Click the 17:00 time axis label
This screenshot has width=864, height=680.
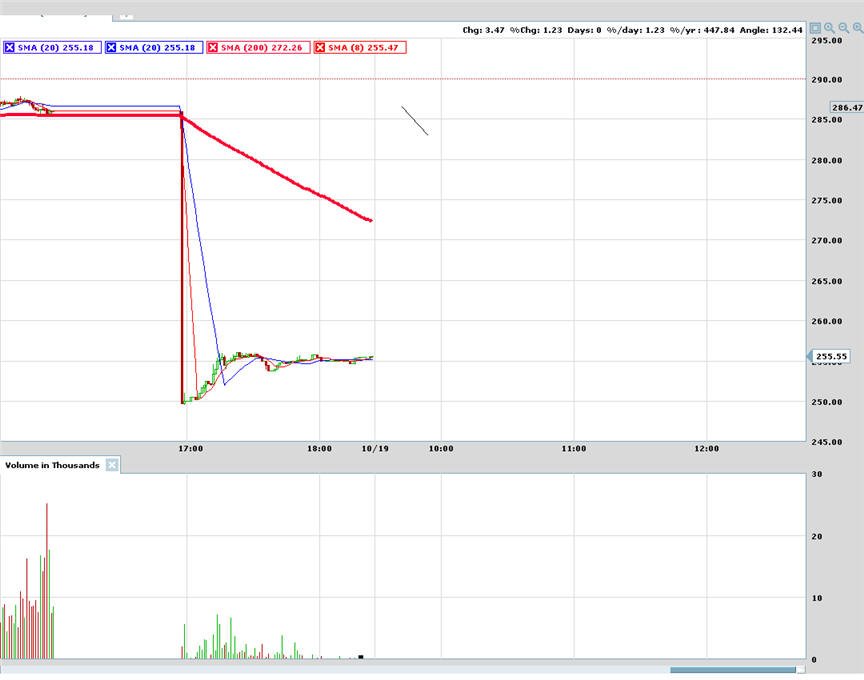point(190,449)
